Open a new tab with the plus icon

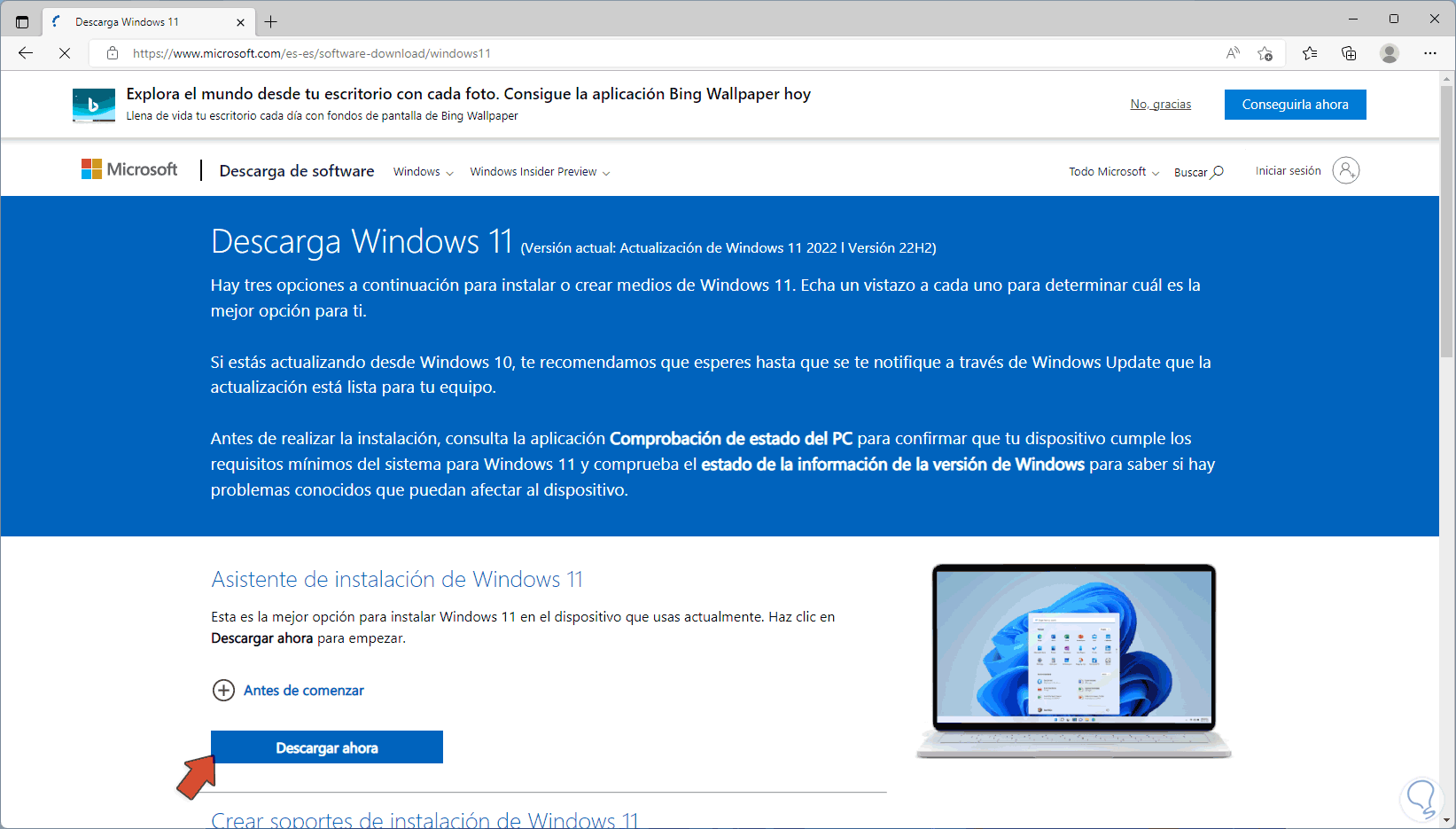tap(271, 22)
